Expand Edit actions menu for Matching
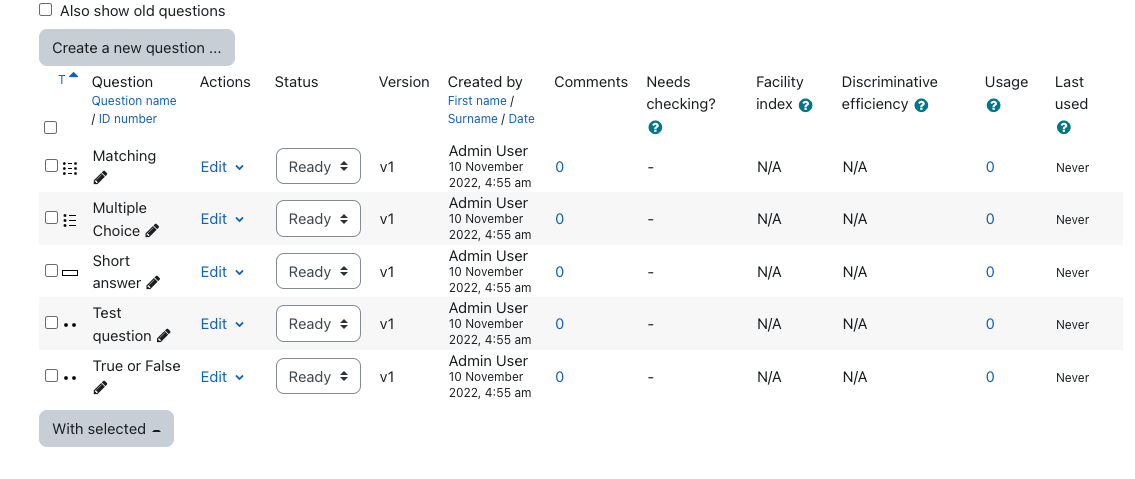Image resolution: width=1135 pixels, height=479 pixels. pos(222,167)
